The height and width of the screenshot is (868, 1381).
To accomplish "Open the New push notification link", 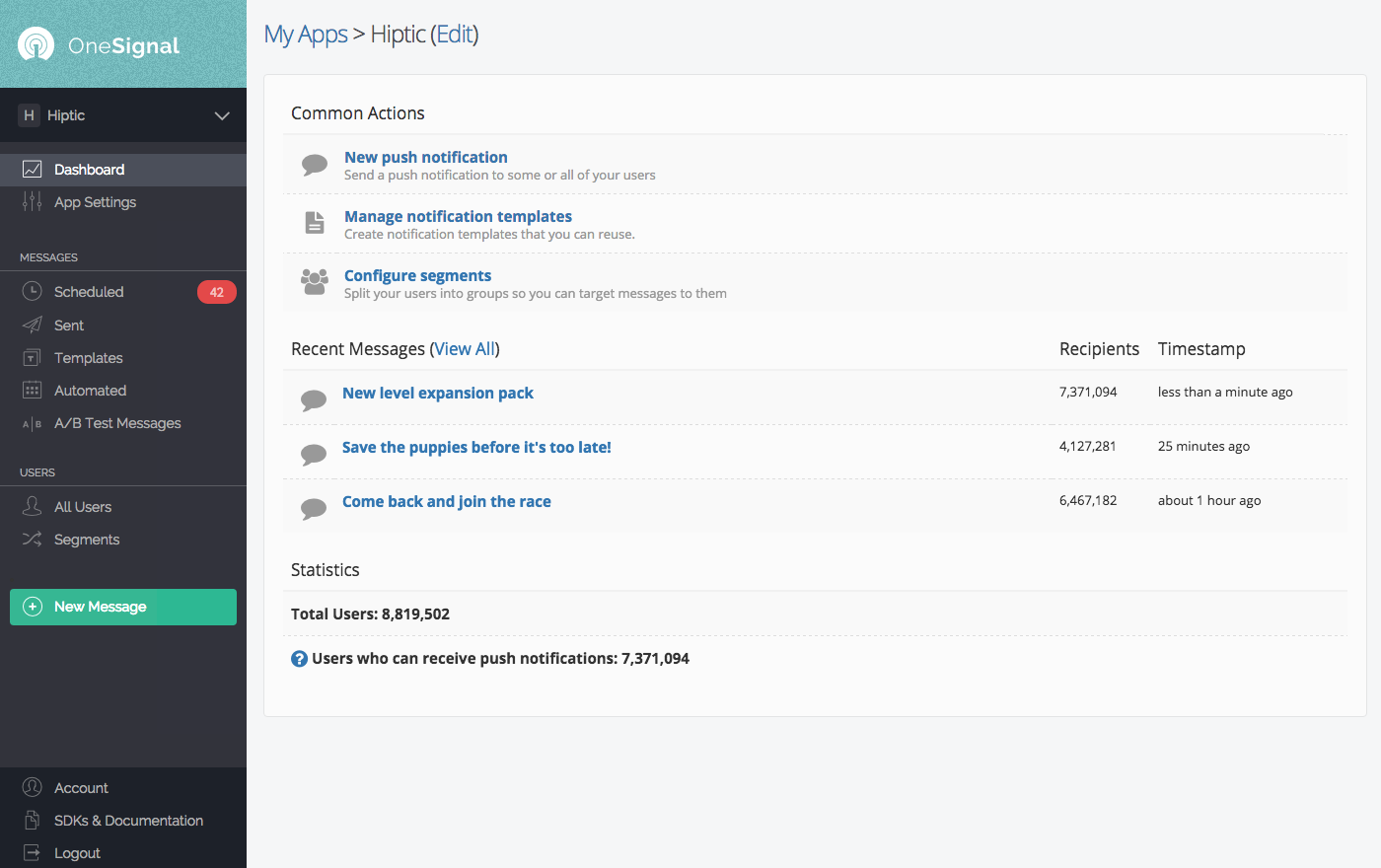I will (425, 157).
